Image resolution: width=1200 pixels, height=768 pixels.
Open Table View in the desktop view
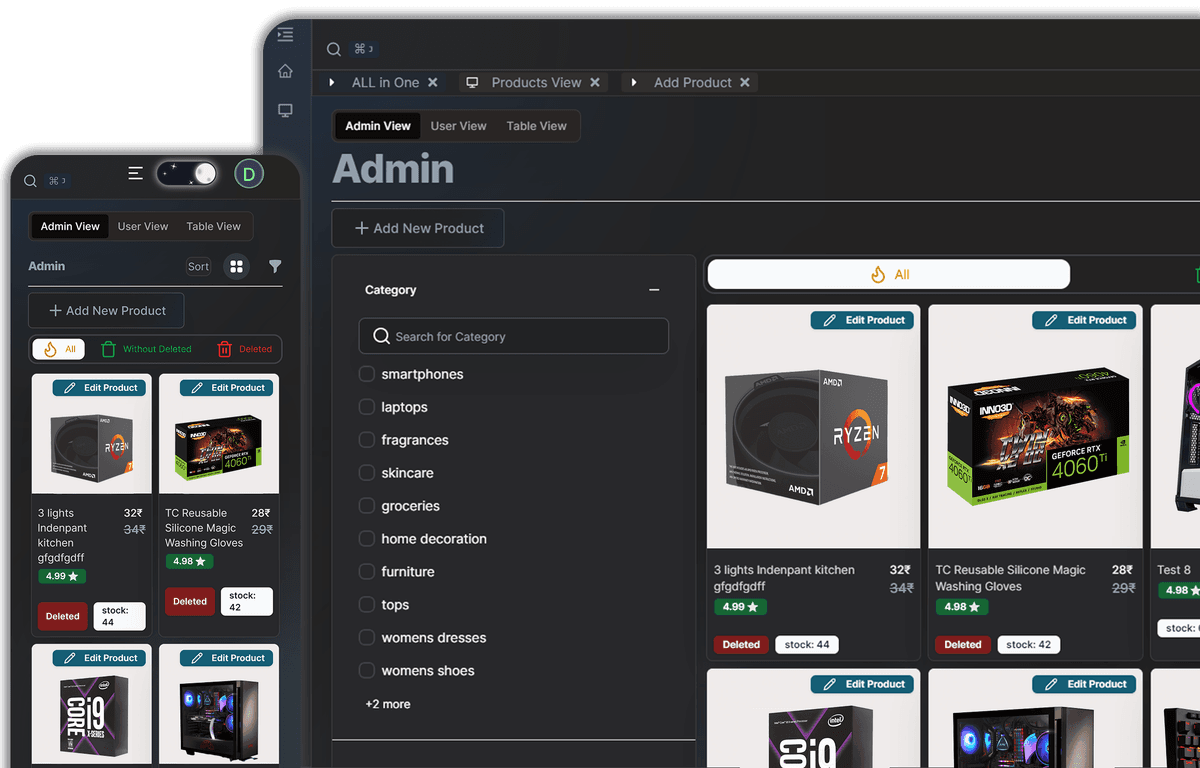[x=537, y=126]
